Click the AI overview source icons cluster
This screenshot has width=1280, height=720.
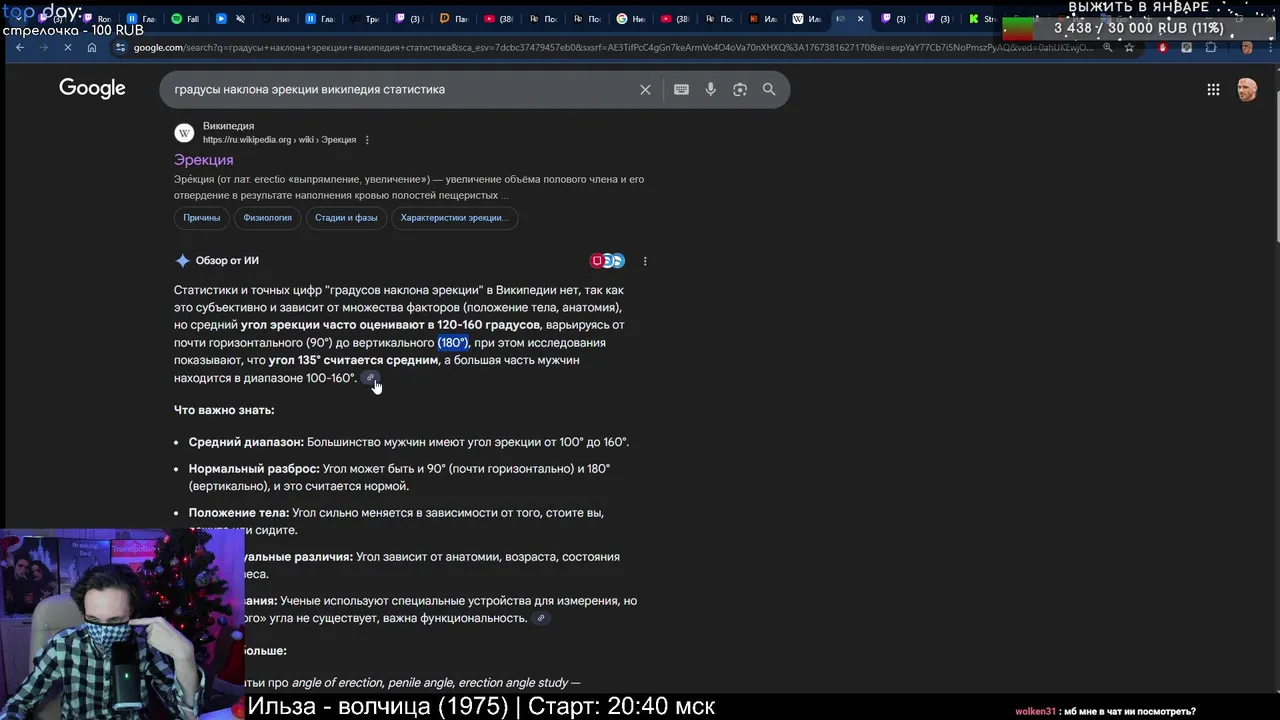(x=607, y=261)
